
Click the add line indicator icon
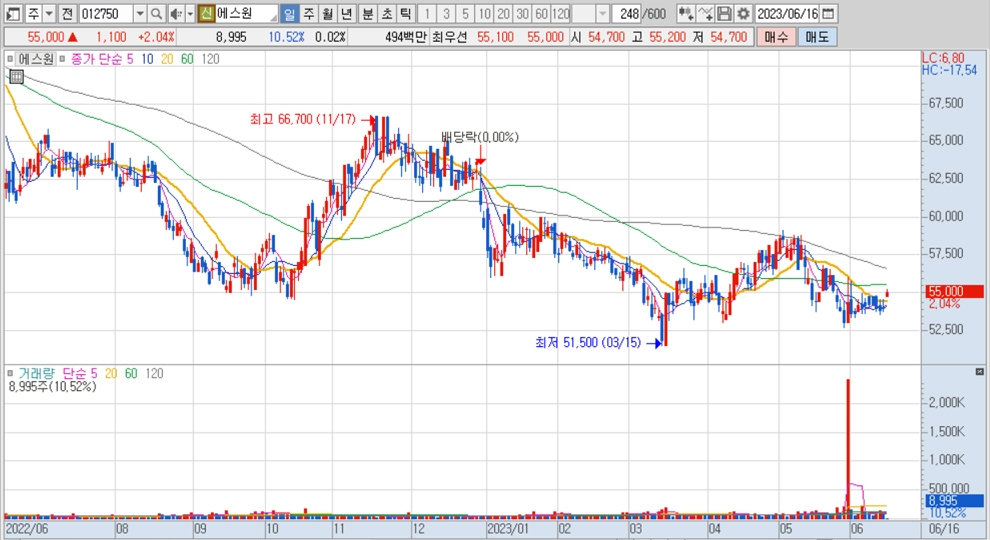coord(706,14)
